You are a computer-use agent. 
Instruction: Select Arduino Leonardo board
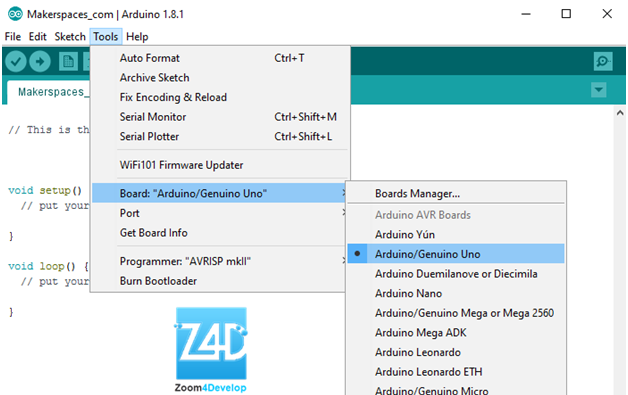456,352
